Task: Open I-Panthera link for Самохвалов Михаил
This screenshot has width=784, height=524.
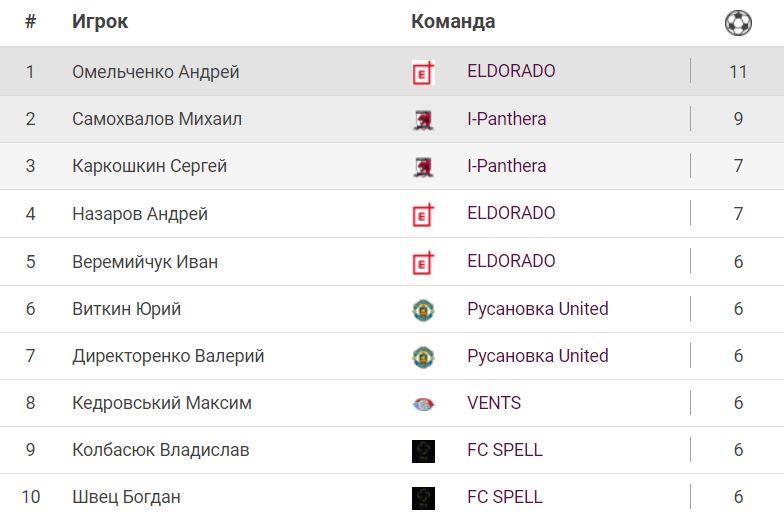Action: [x=506, y=119]
